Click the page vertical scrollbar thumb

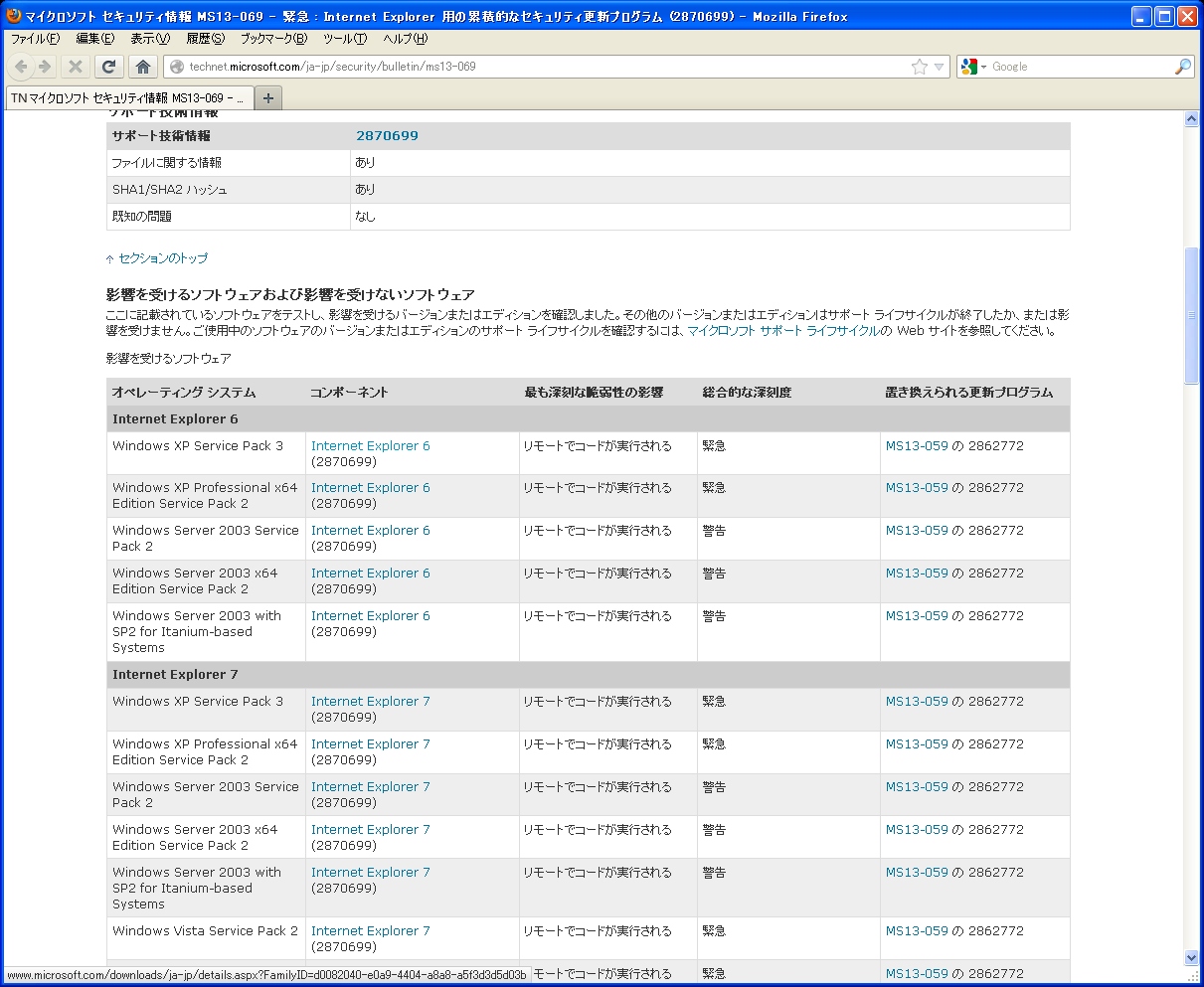pos(1192,314)
